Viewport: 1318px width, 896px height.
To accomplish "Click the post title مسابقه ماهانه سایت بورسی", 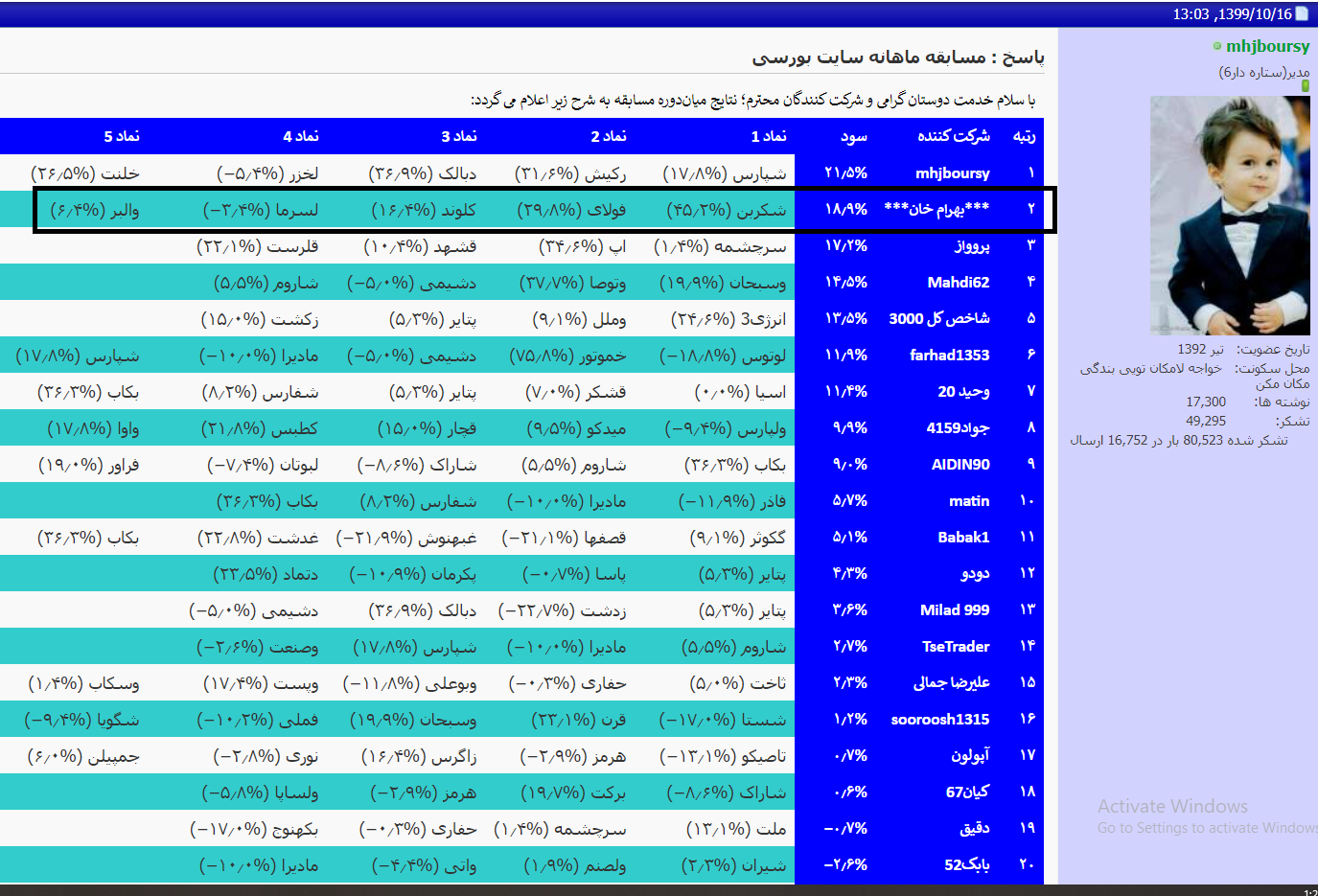I will click(869, 57).
